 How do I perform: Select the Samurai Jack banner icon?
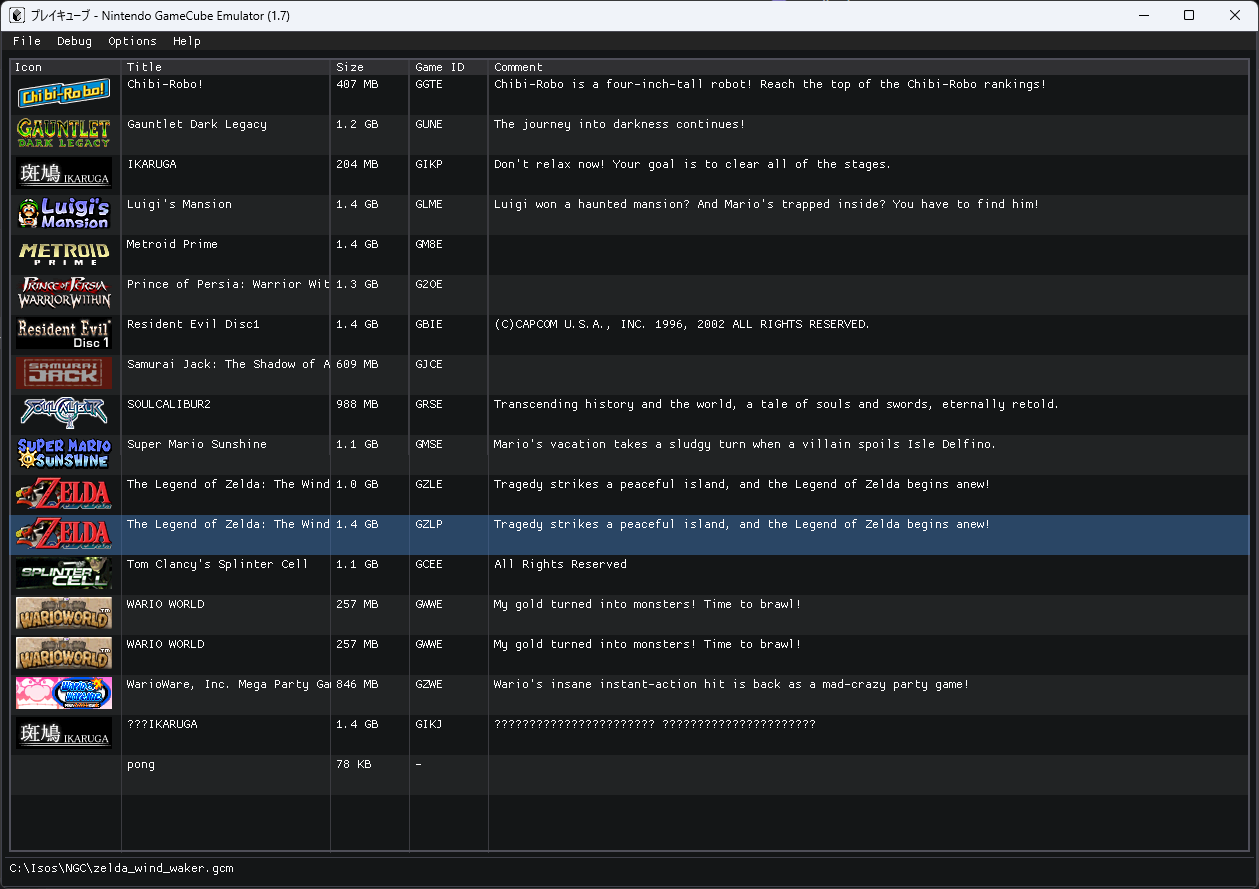[x=64, y=374]
